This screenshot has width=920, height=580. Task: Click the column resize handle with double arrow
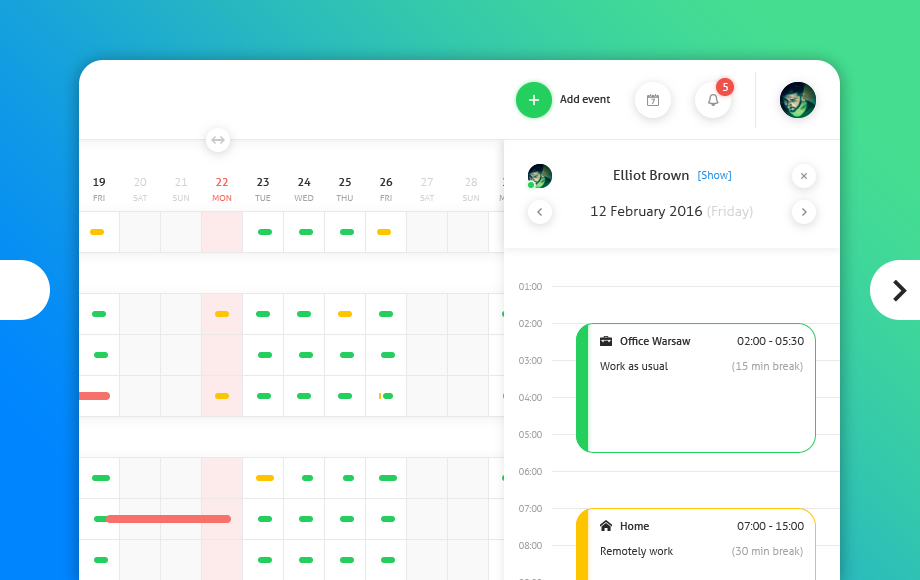(x=218, y=140)
